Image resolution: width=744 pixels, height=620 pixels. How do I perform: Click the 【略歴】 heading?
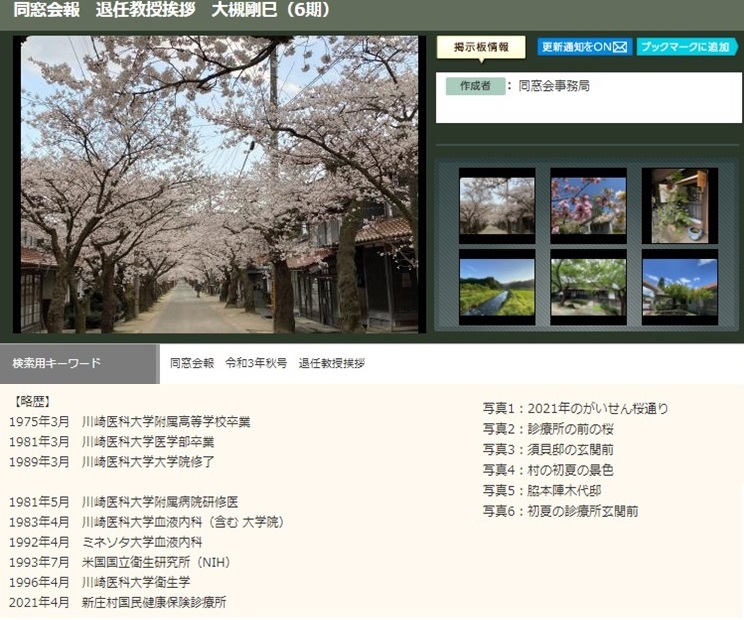32,401
